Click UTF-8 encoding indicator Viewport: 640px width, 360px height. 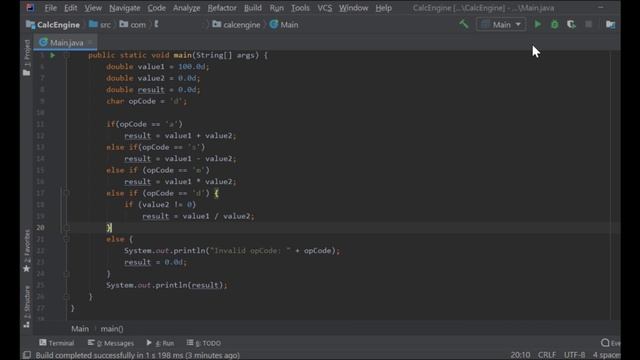(x=574, y=355)
